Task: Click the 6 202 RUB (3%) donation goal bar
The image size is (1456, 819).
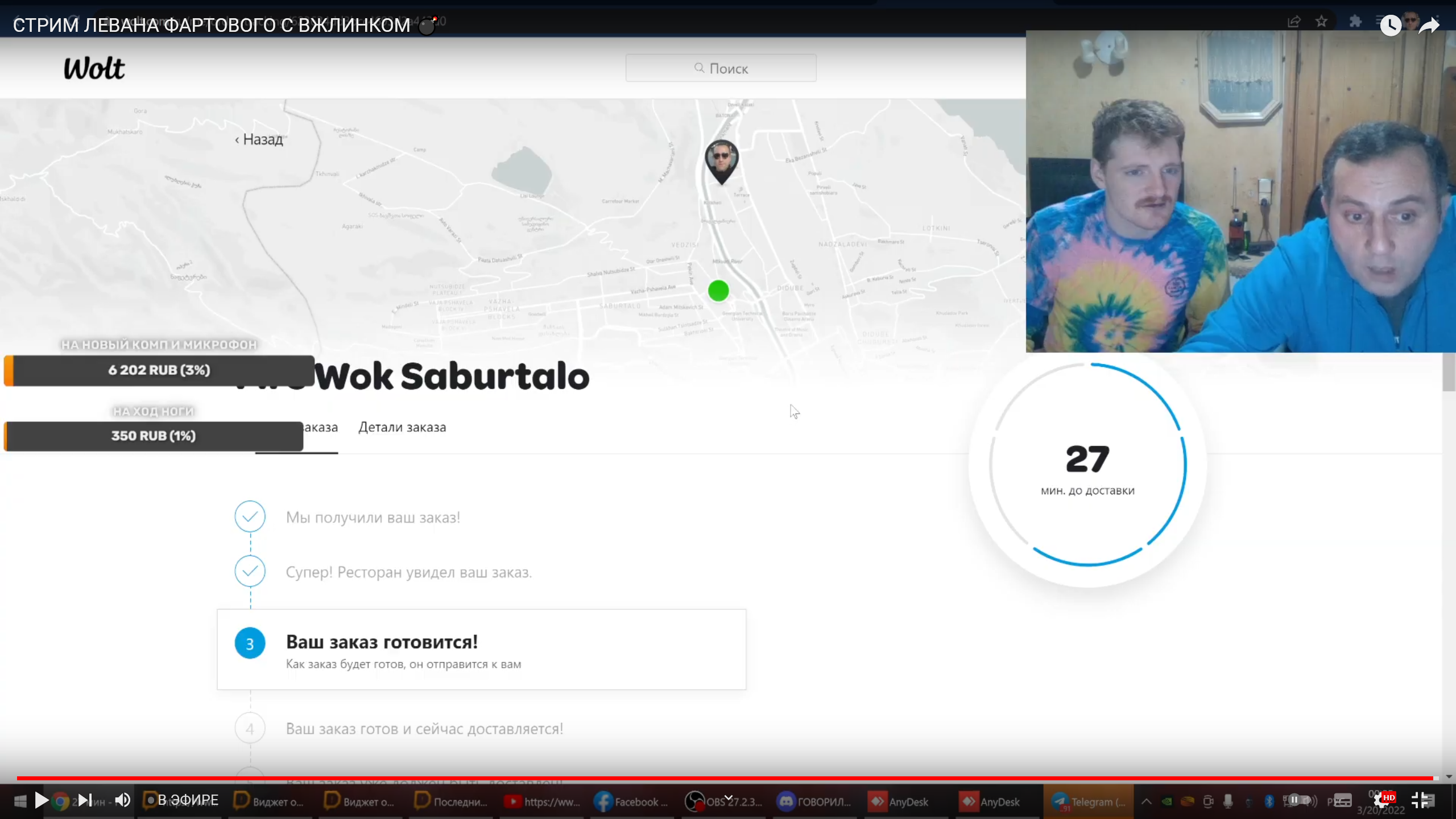Action: [x=159, y=370]
